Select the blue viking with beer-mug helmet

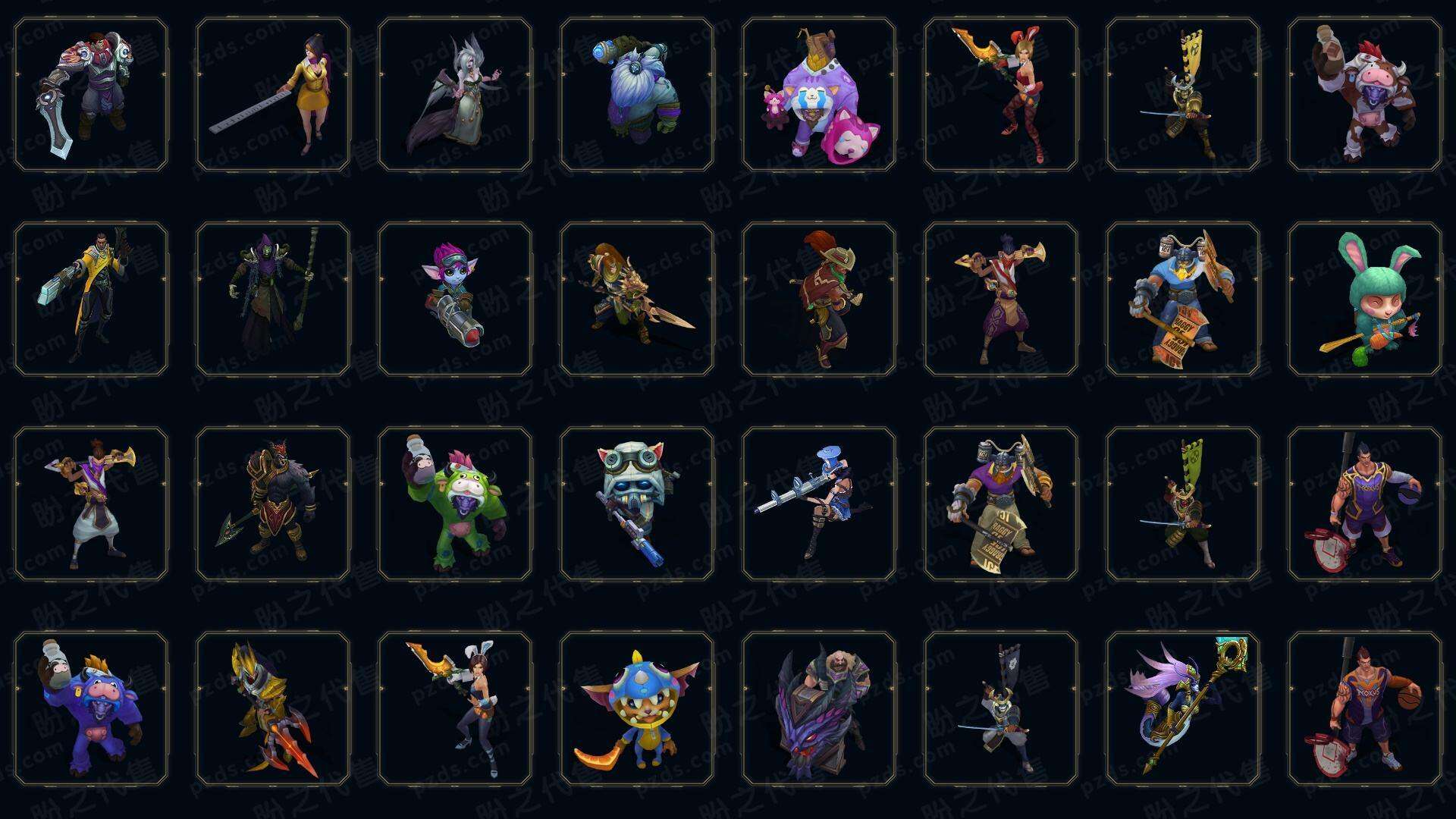tap(1182, 299)
